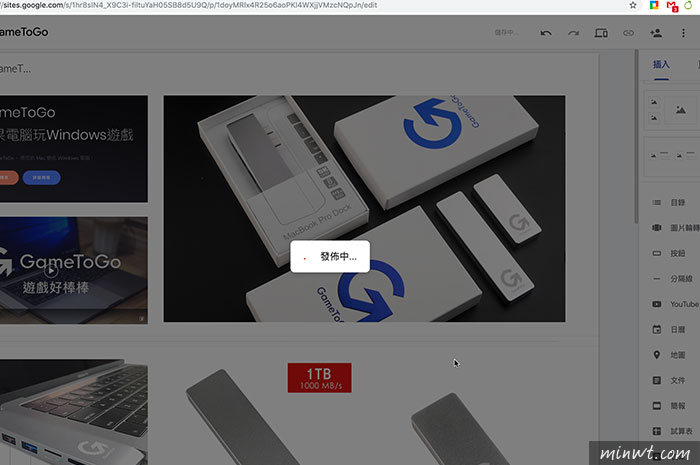Click the blue button in the banner

tap(42, 178)
